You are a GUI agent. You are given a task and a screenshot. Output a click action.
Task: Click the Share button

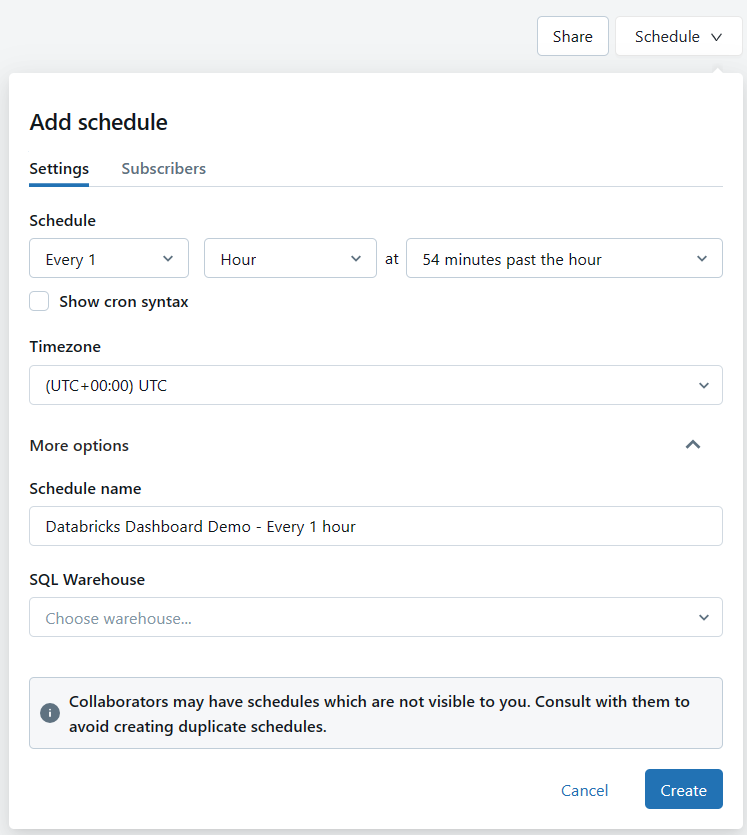click(572, 35)
